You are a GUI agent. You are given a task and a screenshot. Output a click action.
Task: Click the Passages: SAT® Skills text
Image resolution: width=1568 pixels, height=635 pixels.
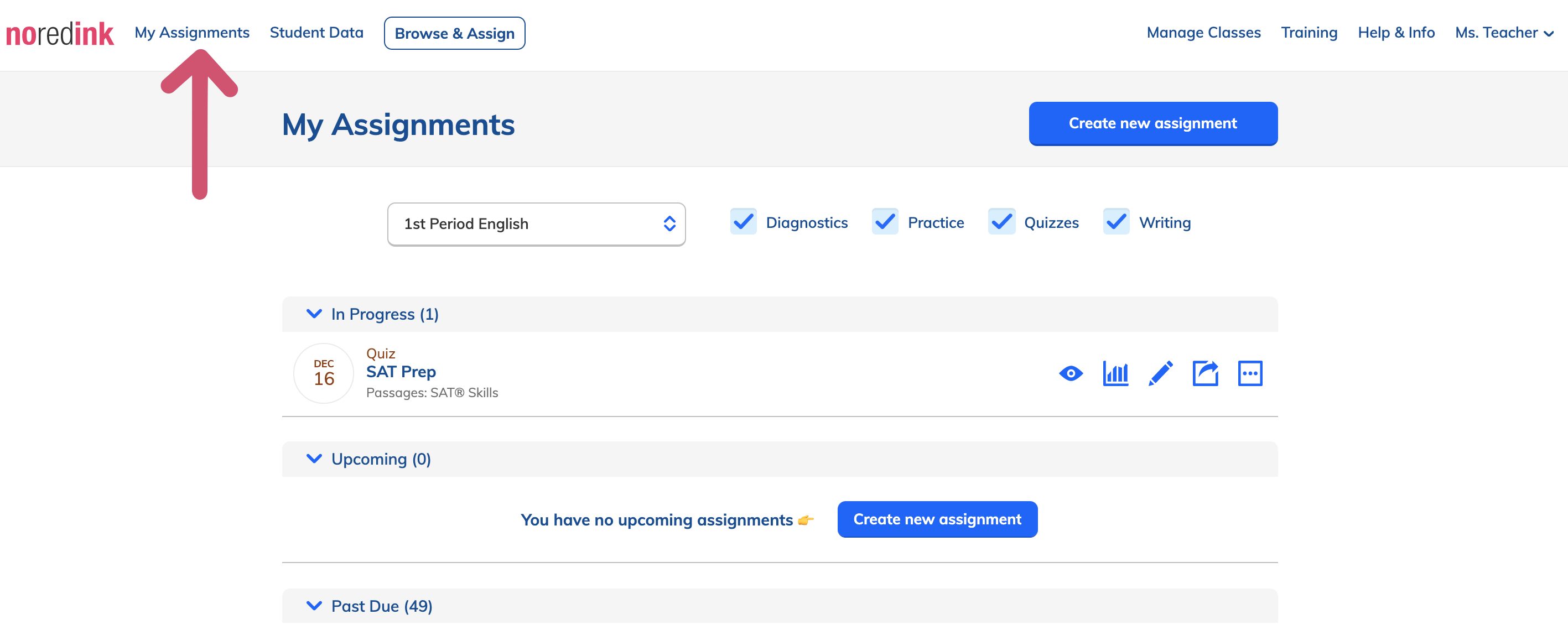click(432, 393)
